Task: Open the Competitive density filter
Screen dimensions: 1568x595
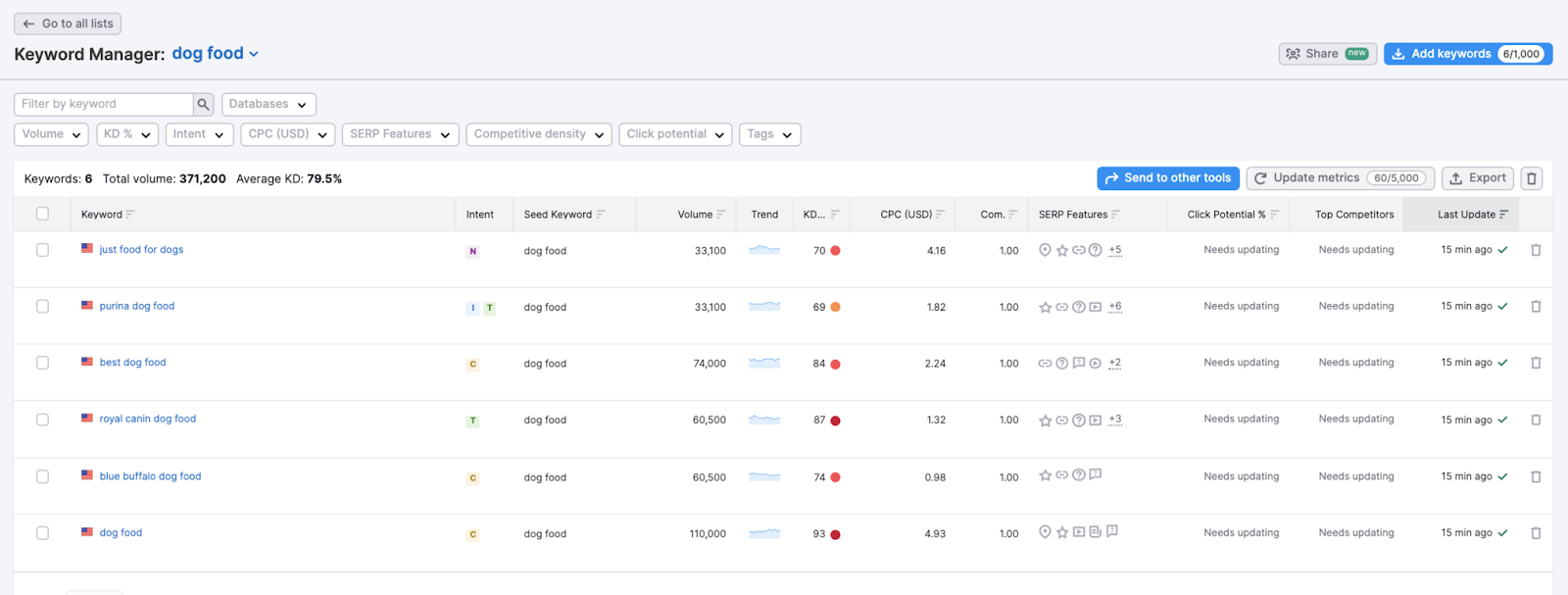Action: coord(539,134)
